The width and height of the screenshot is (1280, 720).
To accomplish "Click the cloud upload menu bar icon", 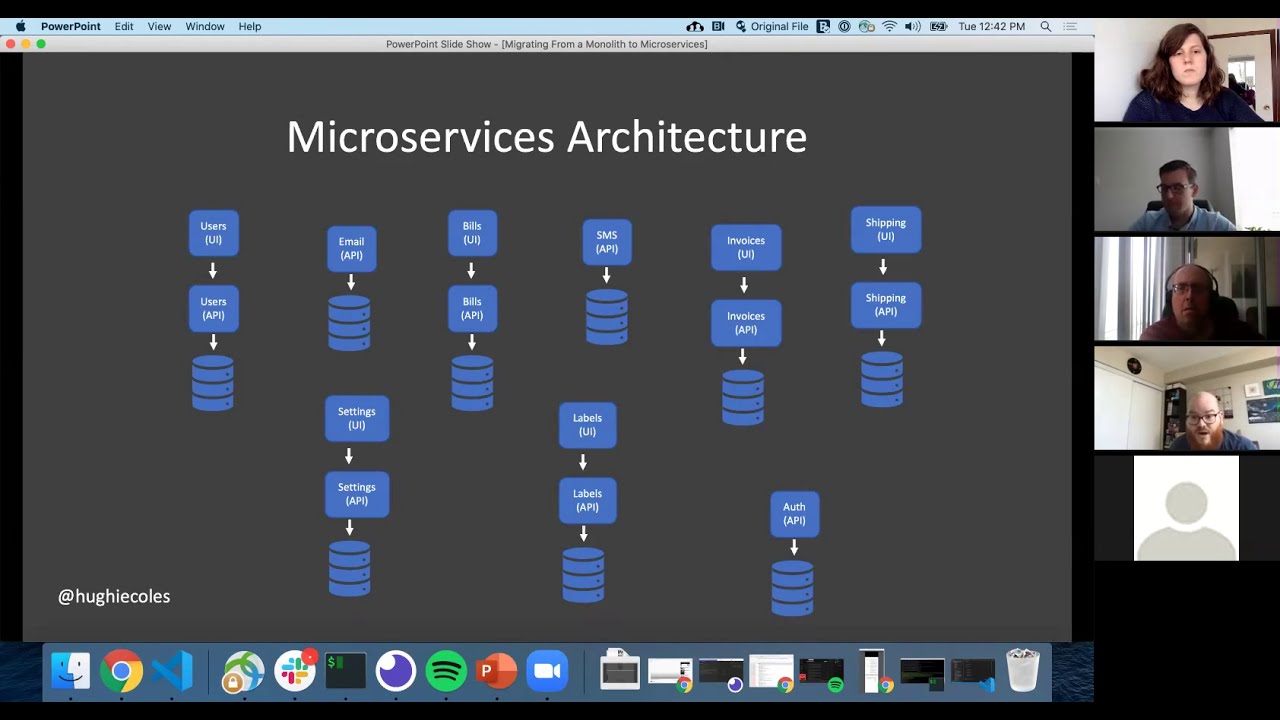I will [695, 26].
